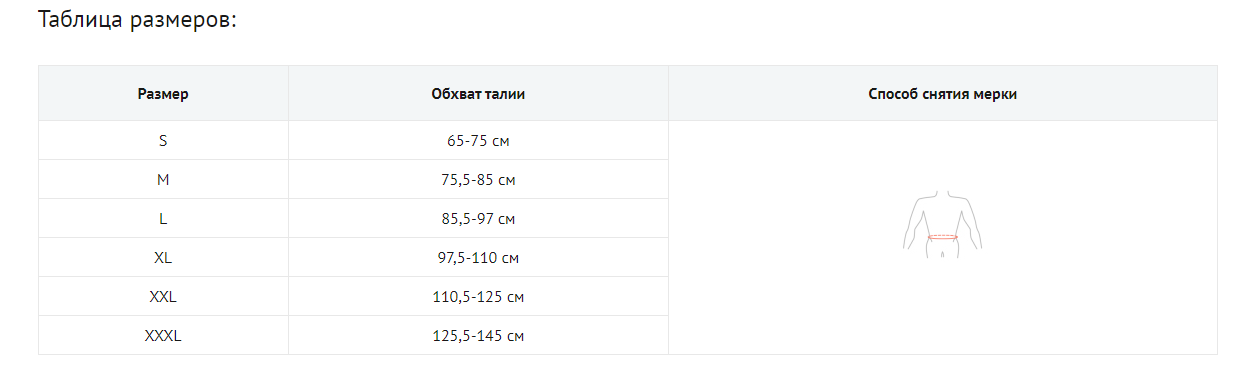Click the 75,5-85 см waist value

478,180
